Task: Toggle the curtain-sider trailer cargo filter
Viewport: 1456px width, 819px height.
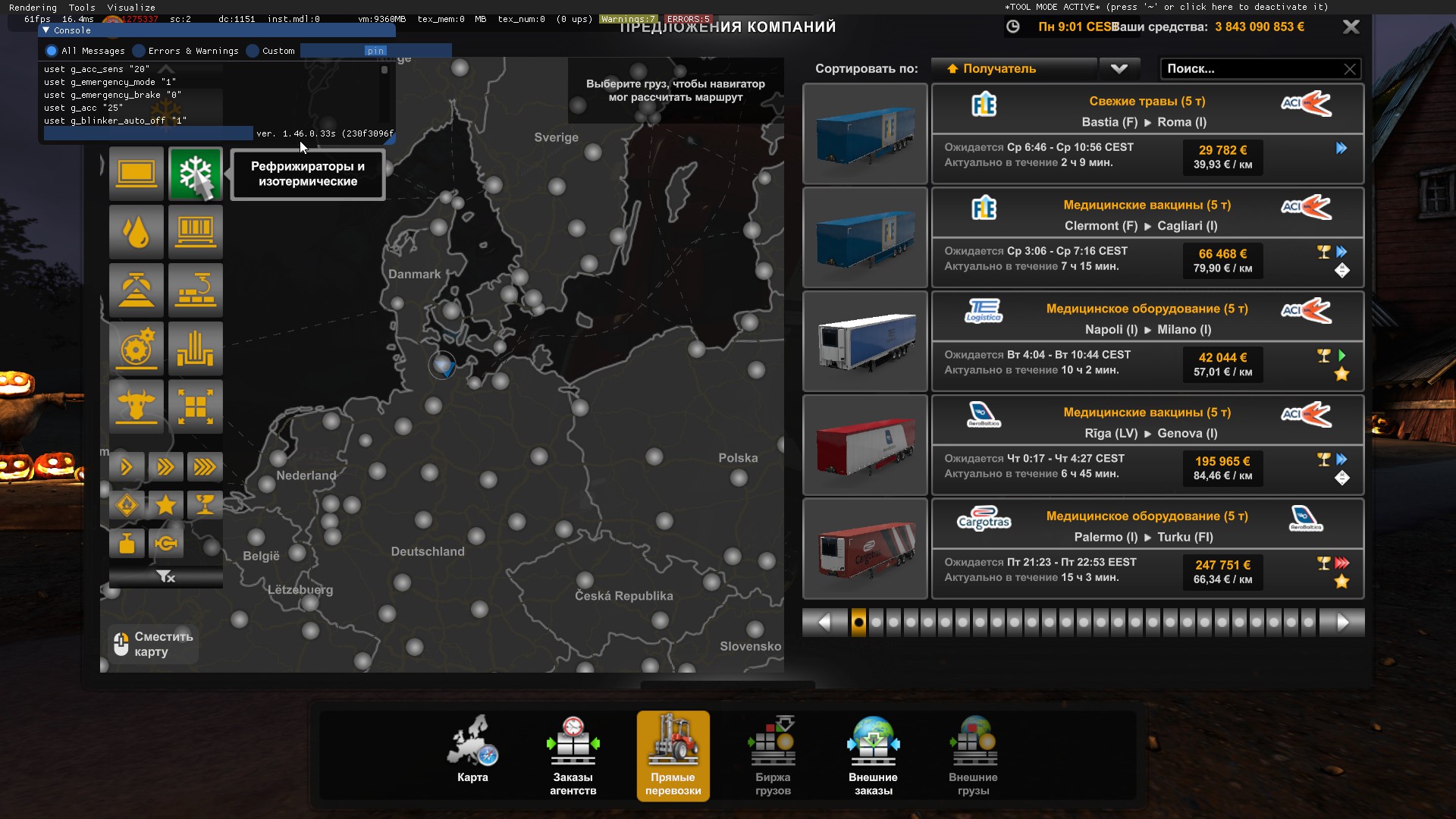Action: [x=136, y=174]
